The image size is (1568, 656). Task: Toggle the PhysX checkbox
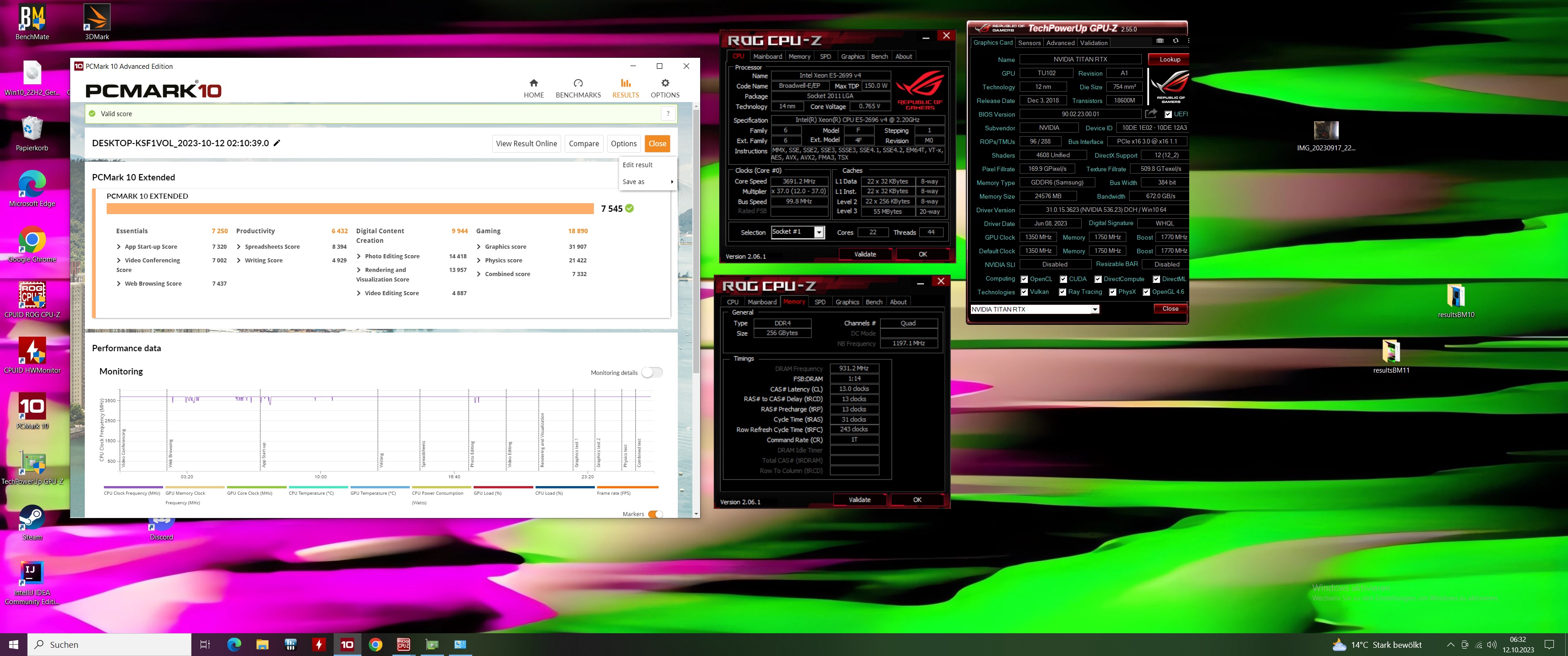click(1112, 292)
